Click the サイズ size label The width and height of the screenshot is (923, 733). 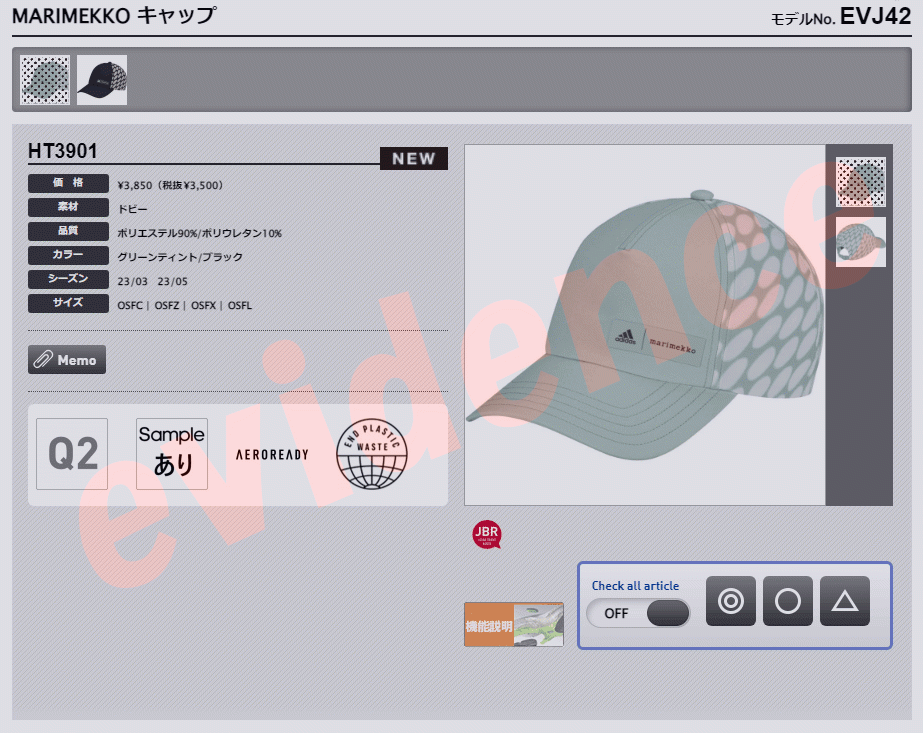click(68, 304)
